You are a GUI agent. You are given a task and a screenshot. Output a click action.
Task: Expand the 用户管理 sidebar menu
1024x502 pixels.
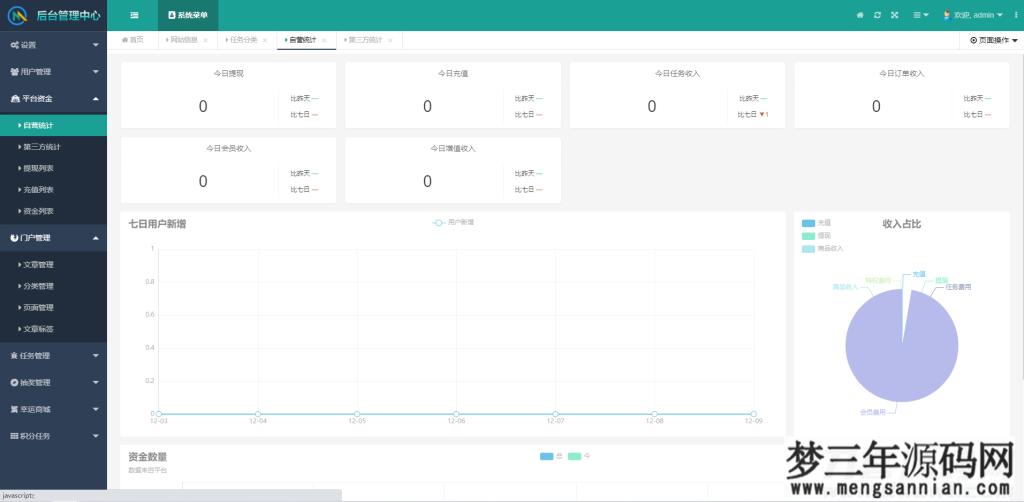point(53,72)
